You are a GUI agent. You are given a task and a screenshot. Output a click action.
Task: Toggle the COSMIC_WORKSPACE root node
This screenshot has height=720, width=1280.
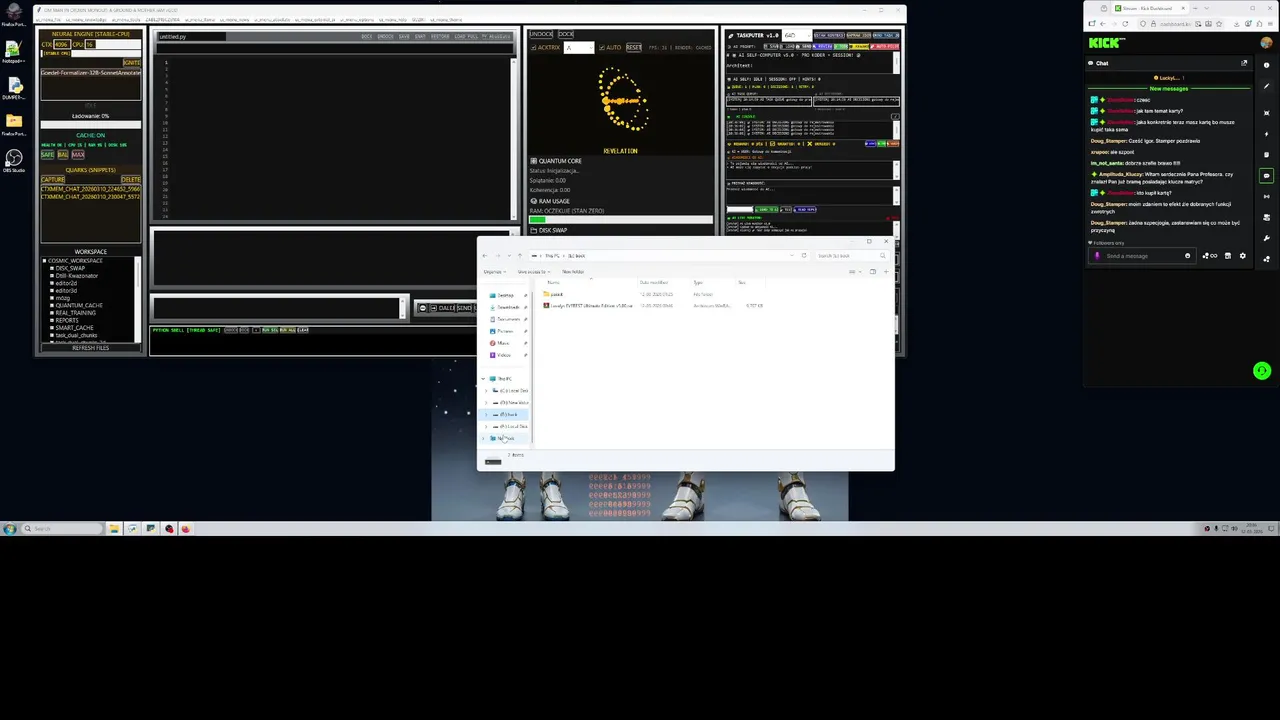click(44, 261)
